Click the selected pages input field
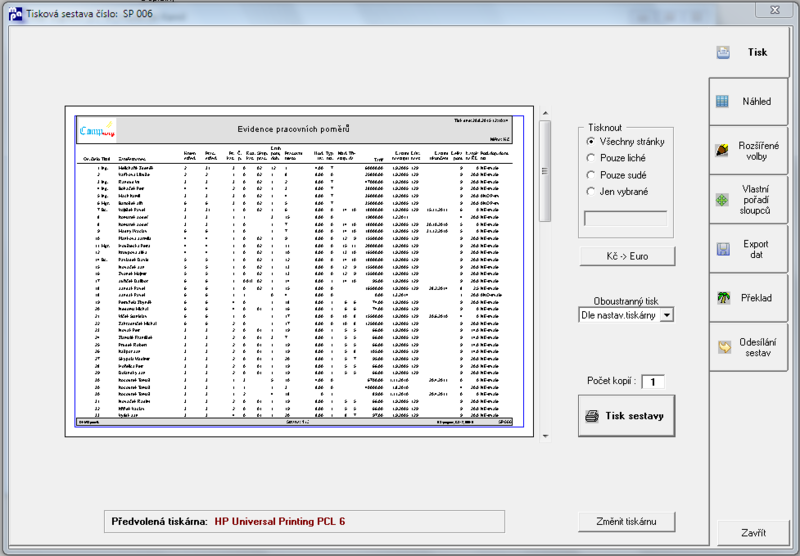 pos(626,219)
